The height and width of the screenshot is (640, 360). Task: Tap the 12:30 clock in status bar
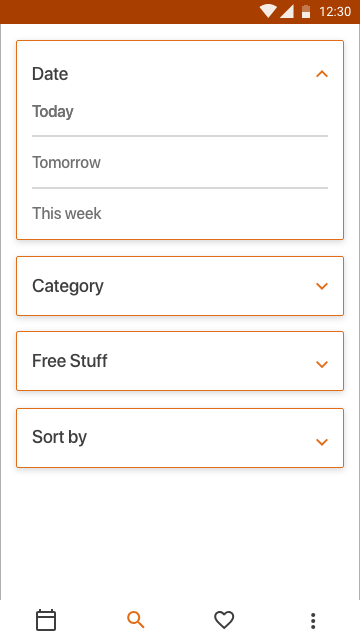point(335,11)
